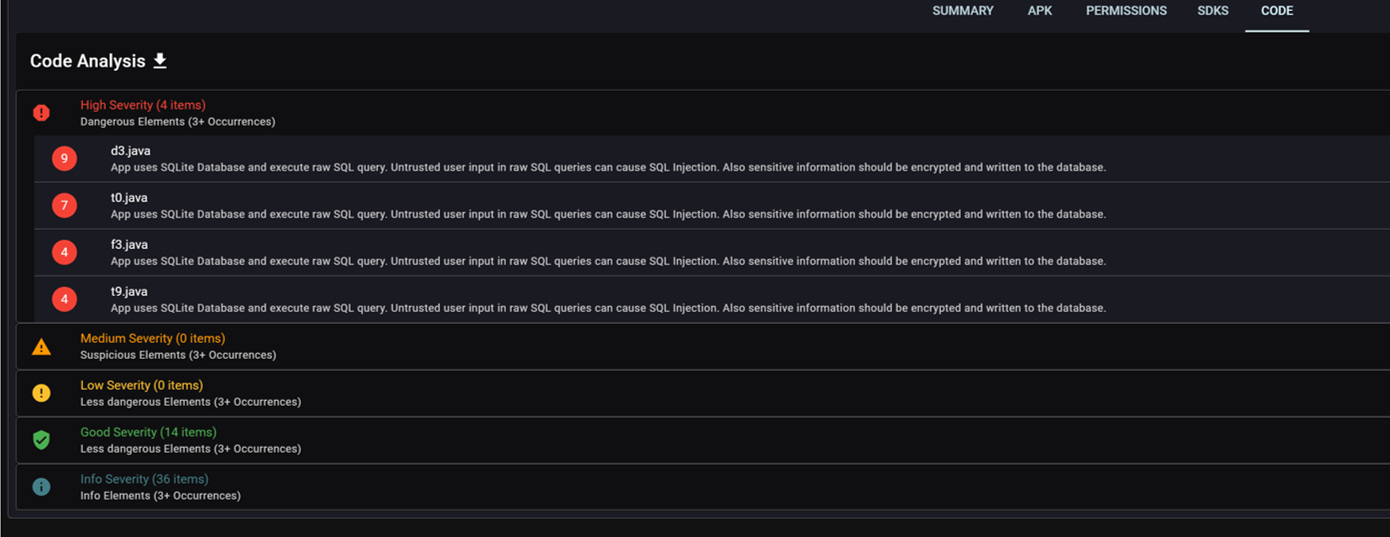
Task: Click the SQL Injection description under t0.java
Action: pos(608,215)
